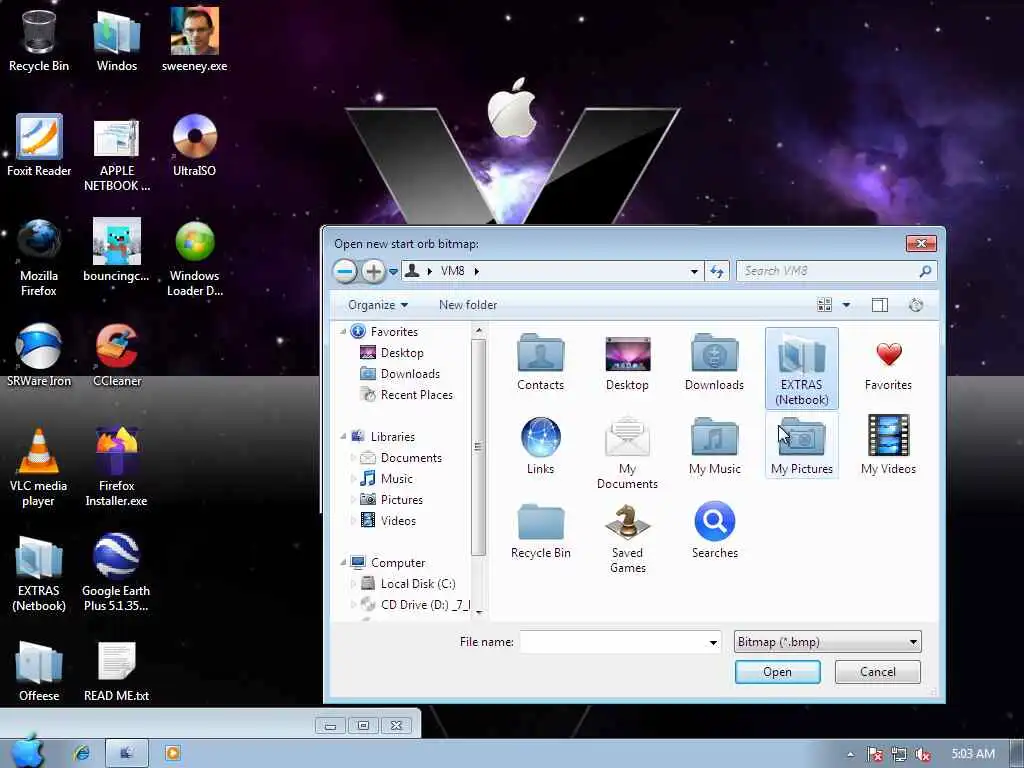Open the network tray icon
Screen dimensions: 1024x768
899,755
